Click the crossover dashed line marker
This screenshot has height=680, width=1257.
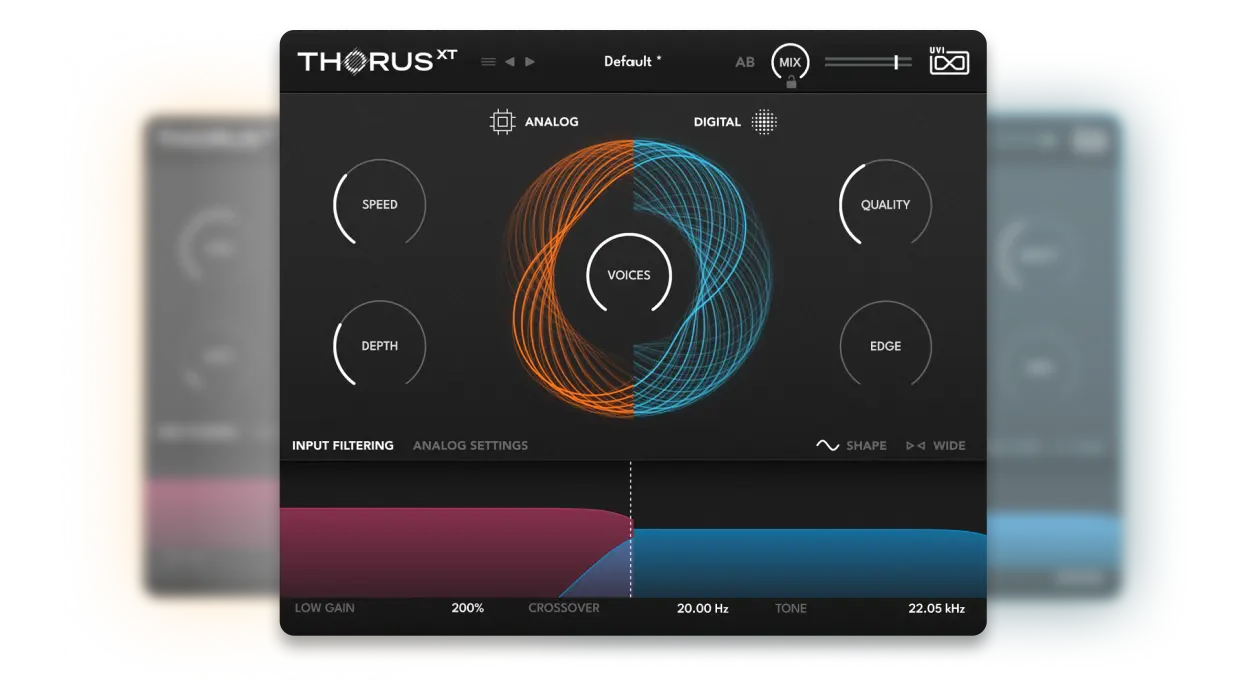[631, 528]
